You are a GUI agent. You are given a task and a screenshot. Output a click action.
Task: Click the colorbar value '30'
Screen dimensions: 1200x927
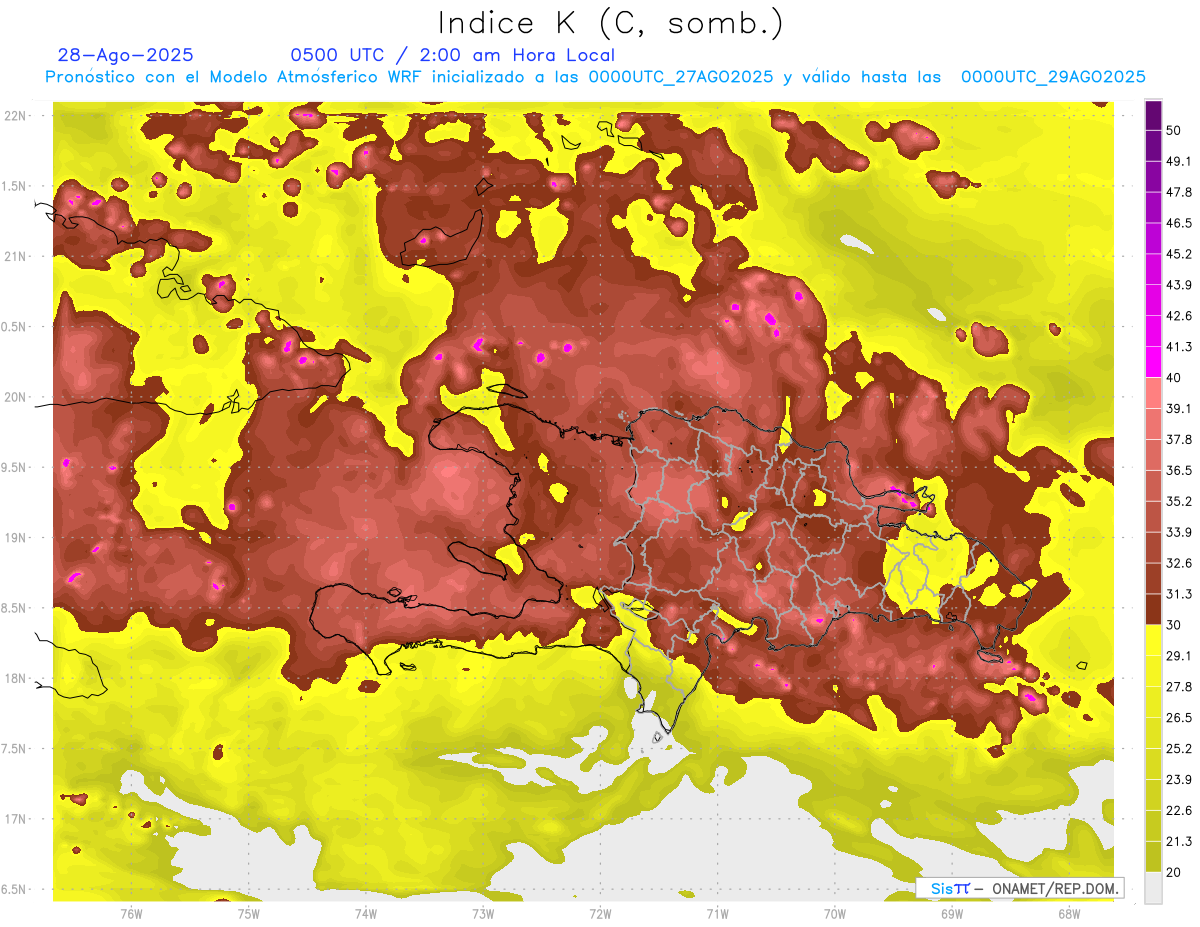(x=1174, y=625)
